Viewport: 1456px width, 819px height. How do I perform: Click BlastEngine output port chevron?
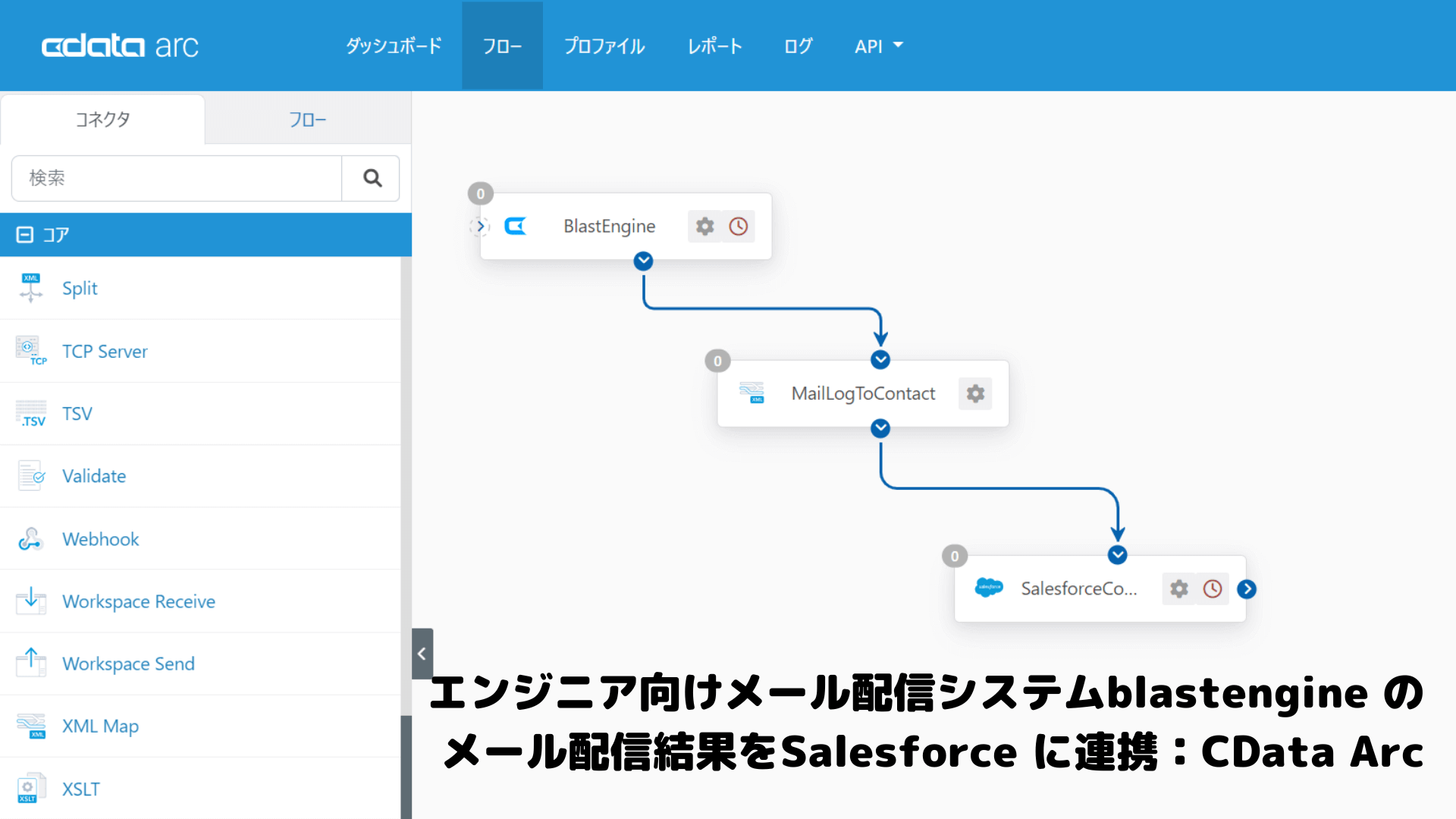click(x=643, y=261)
